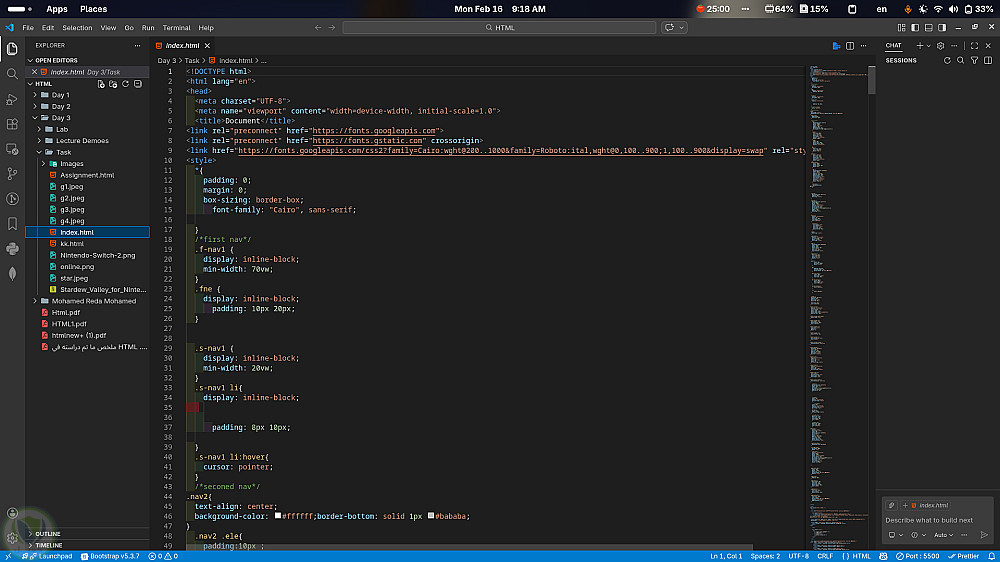
Task: Open the Search view in activity bar
Action: tap(12, 73)
